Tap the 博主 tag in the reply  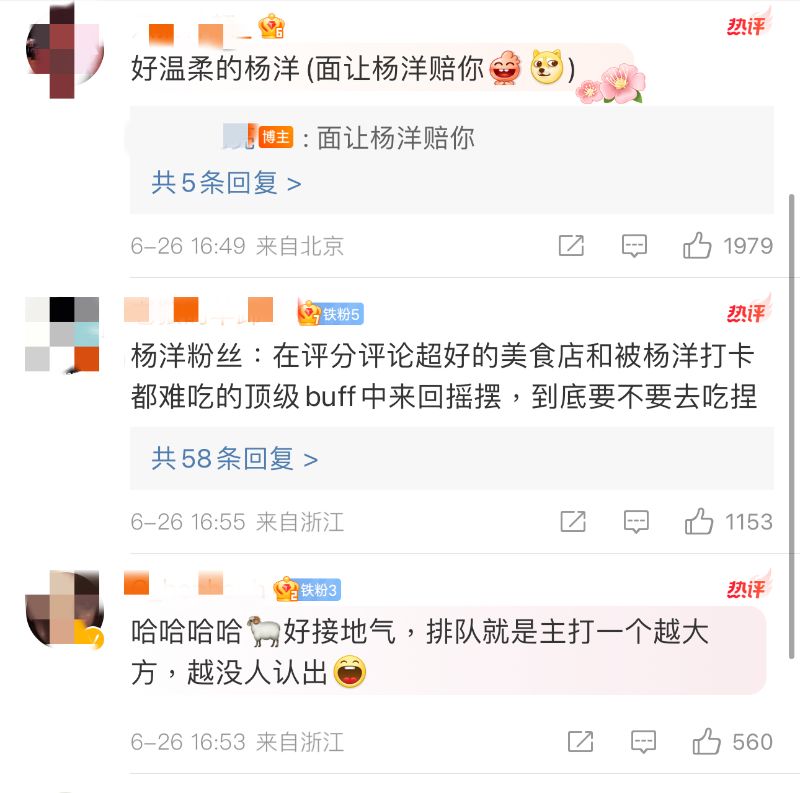(276, 137)
